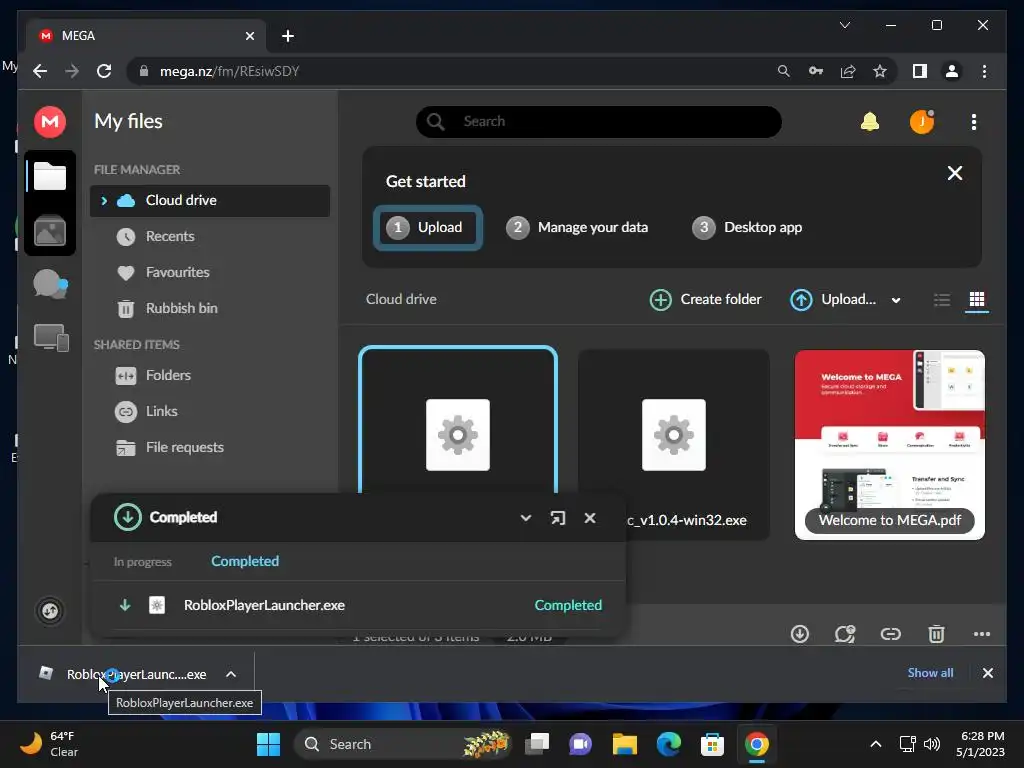Click the bookmark star in the address bar

[880, 71]
